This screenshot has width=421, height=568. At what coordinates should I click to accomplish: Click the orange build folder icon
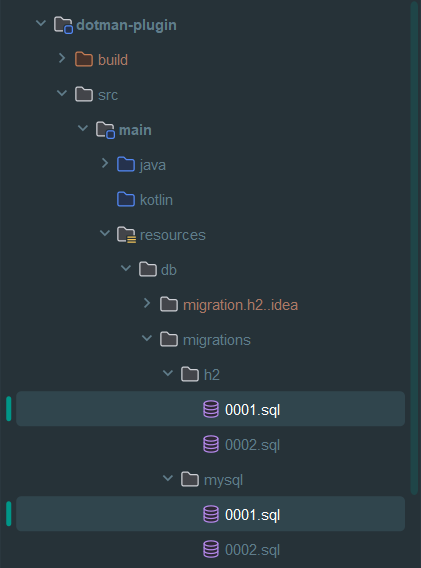point(84,59)
